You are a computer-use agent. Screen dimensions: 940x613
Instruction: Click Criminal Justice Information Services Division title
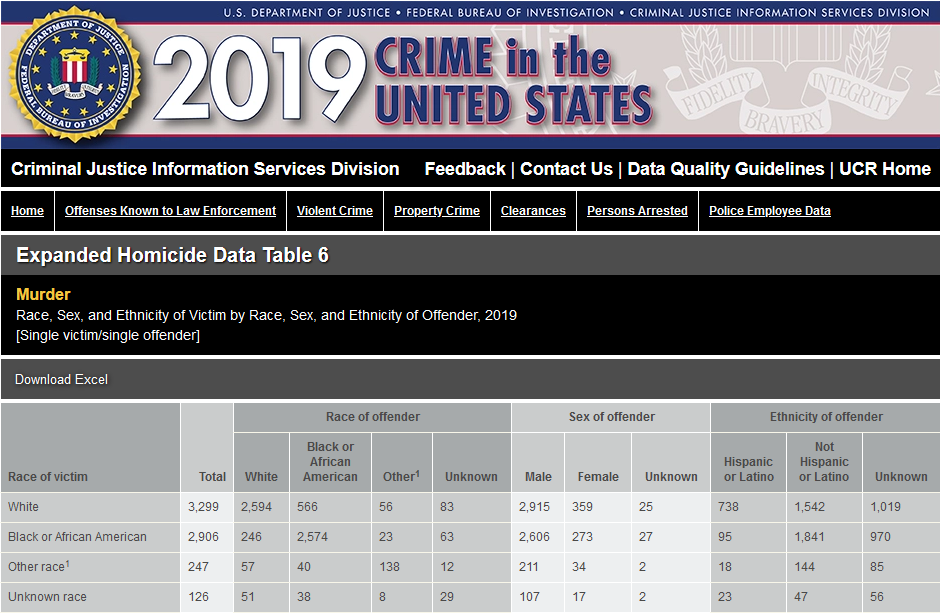tap(205, 169)
